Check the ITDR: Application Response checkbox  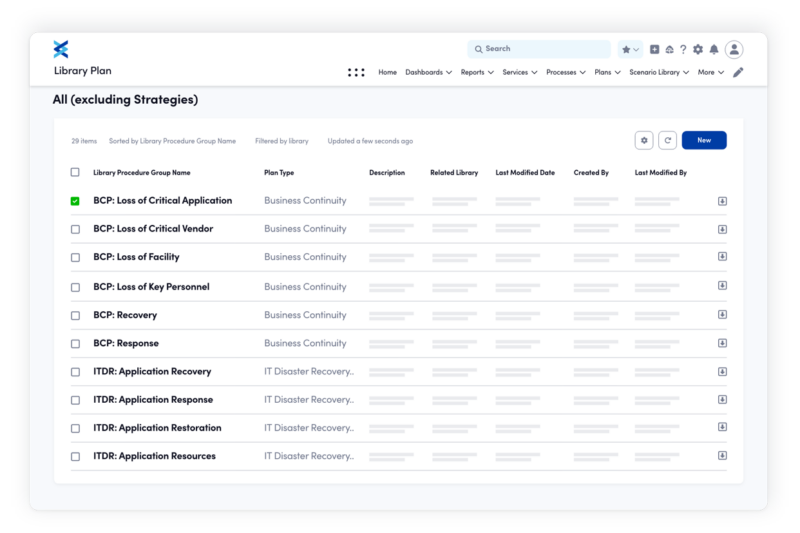75,400
